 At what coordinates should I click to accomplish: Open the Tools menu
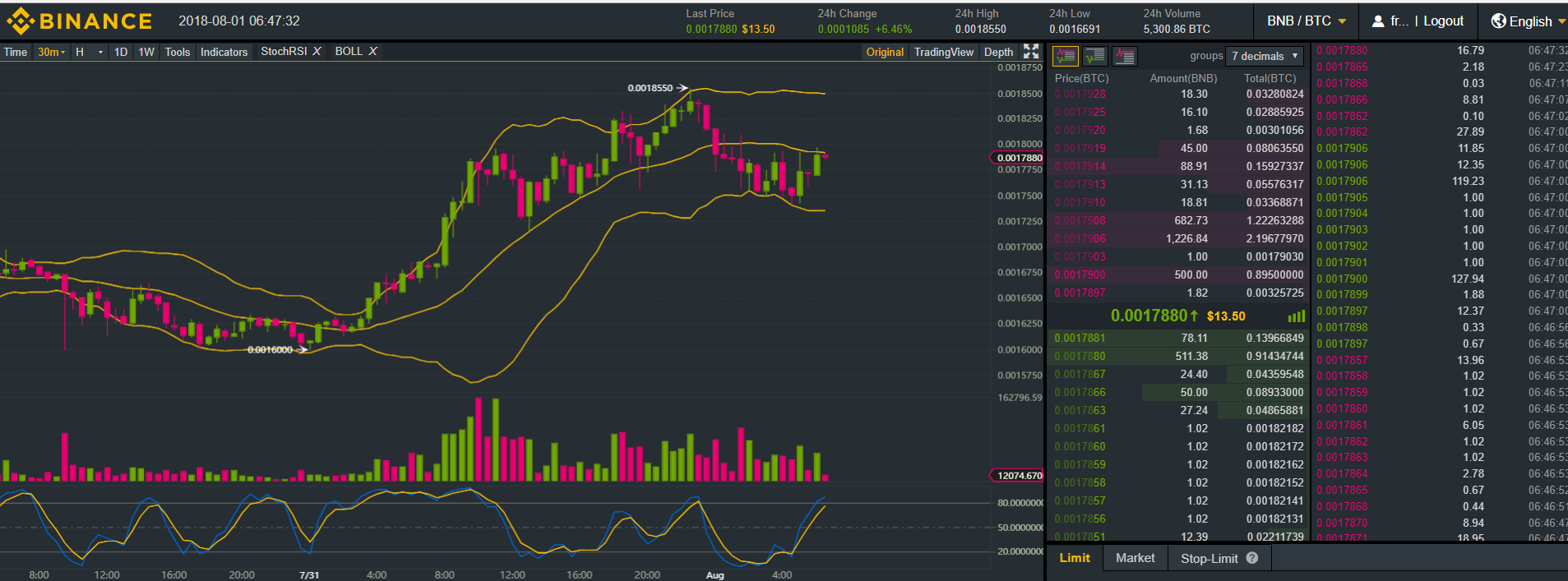point(177,52)
